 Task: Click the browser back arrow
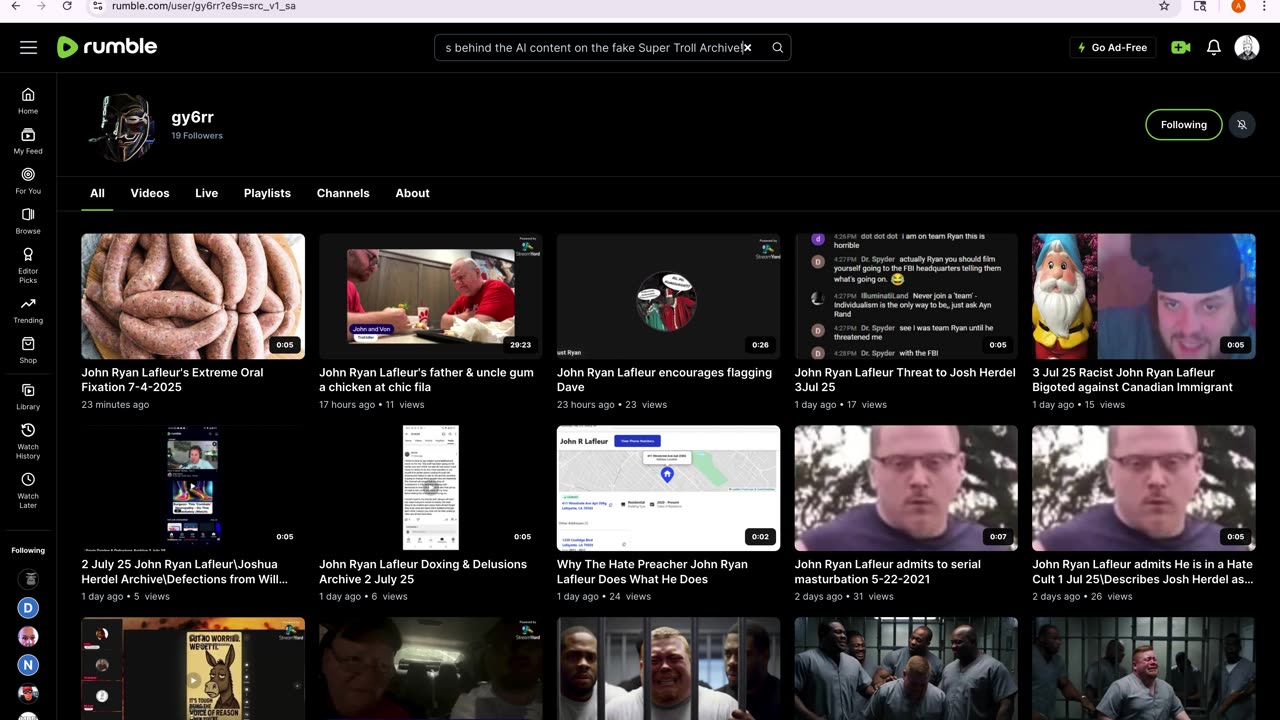pos(15,6)
